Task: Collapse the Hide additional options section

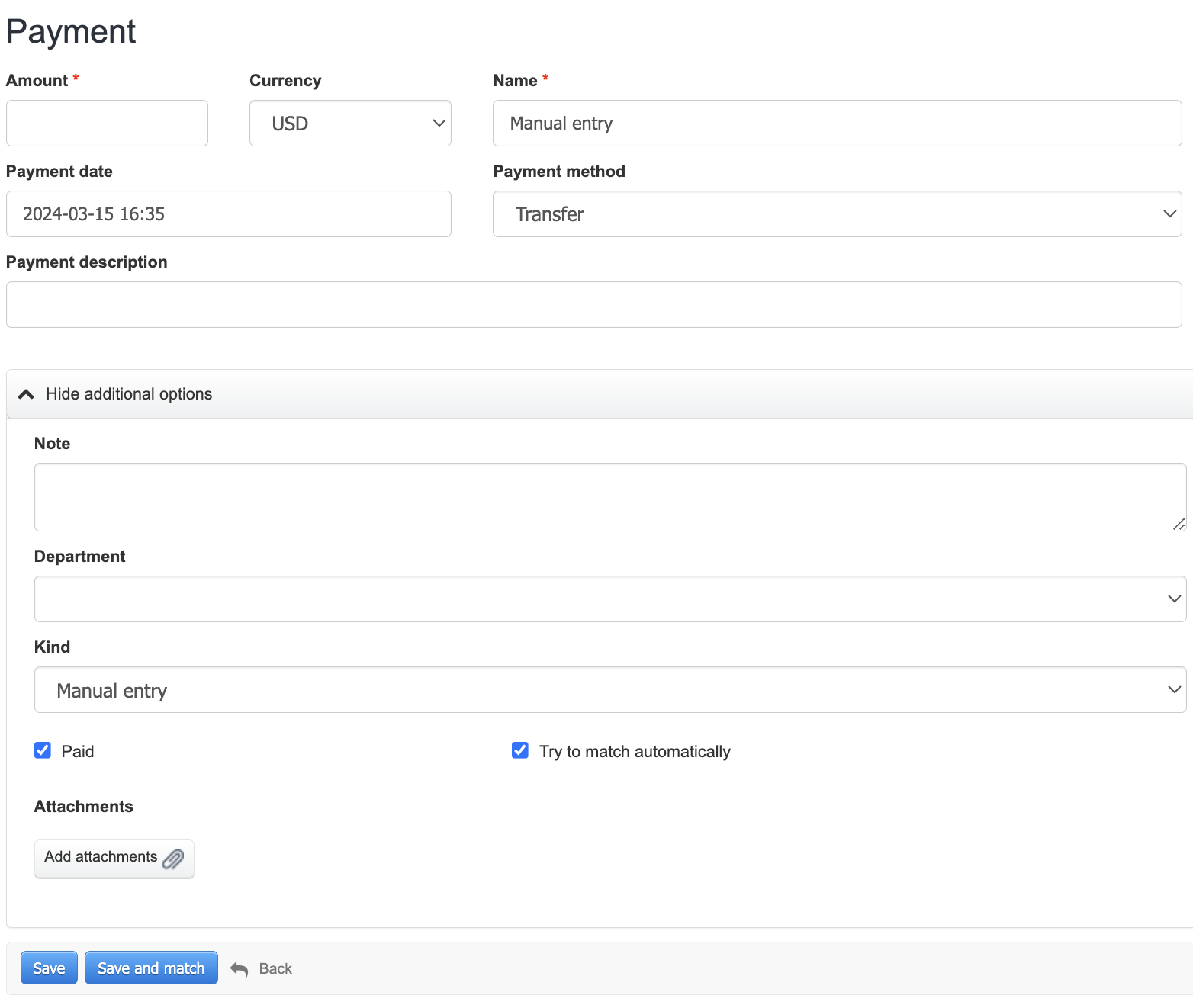Action: coord(129,394)
